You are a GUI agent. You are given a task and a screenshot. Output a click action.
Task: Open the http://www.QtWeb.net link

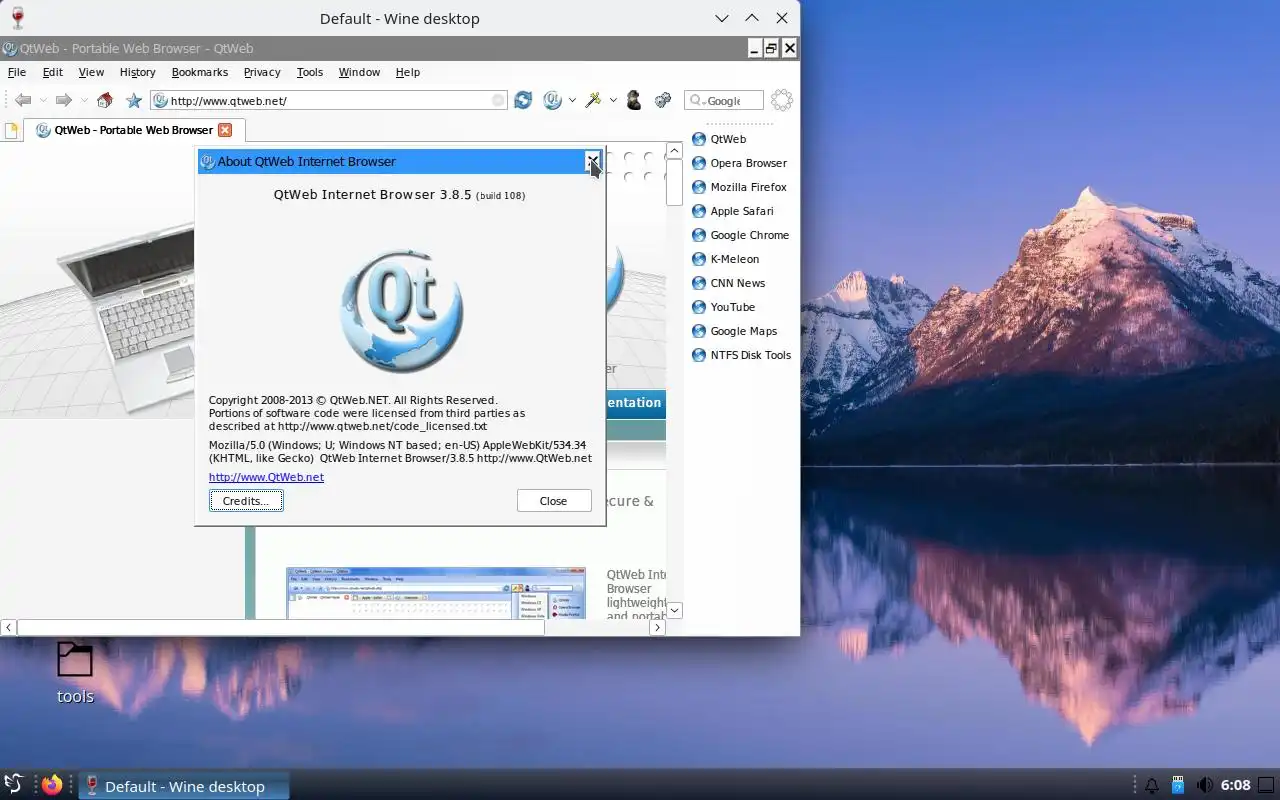coord(266,477)
